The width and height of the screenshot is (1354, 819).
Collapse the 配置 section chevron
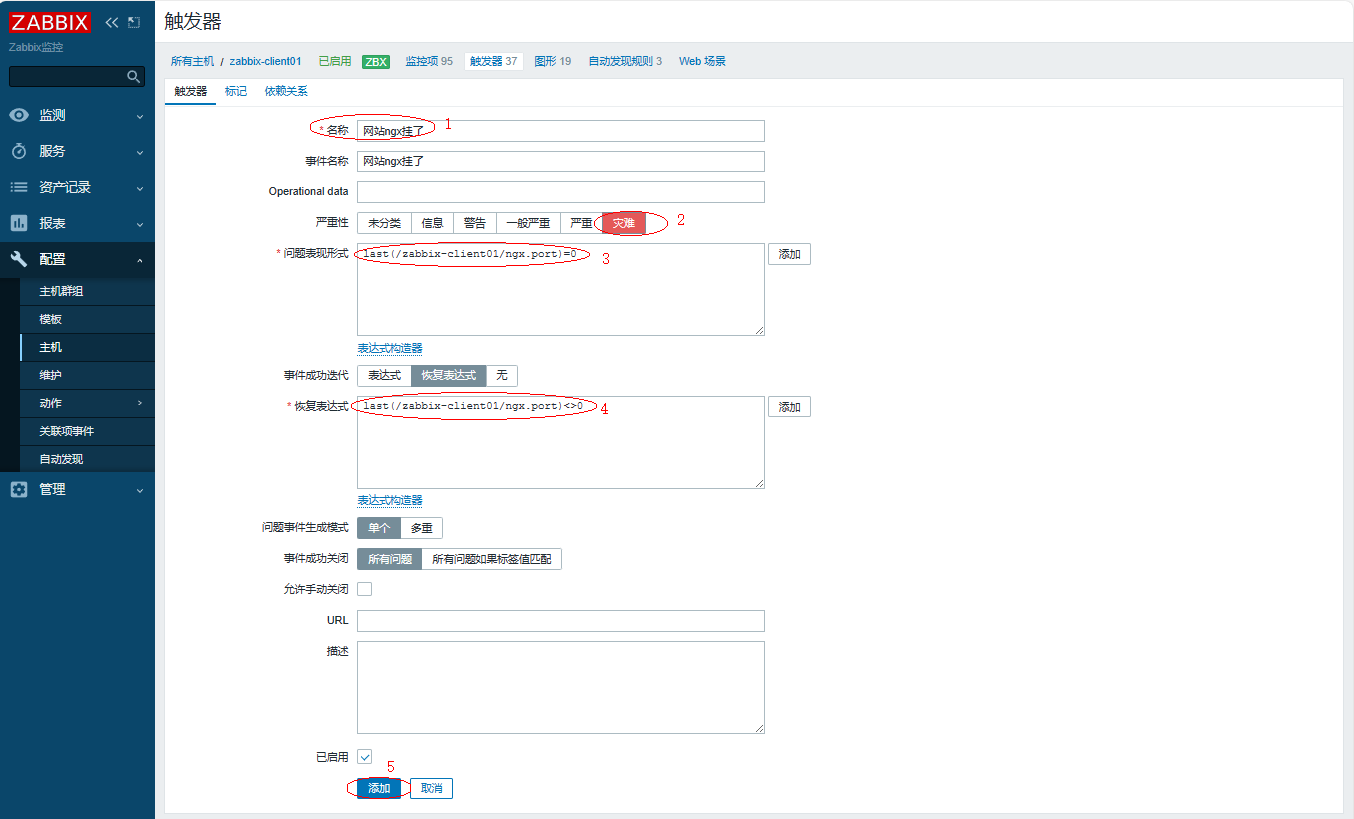140,260
